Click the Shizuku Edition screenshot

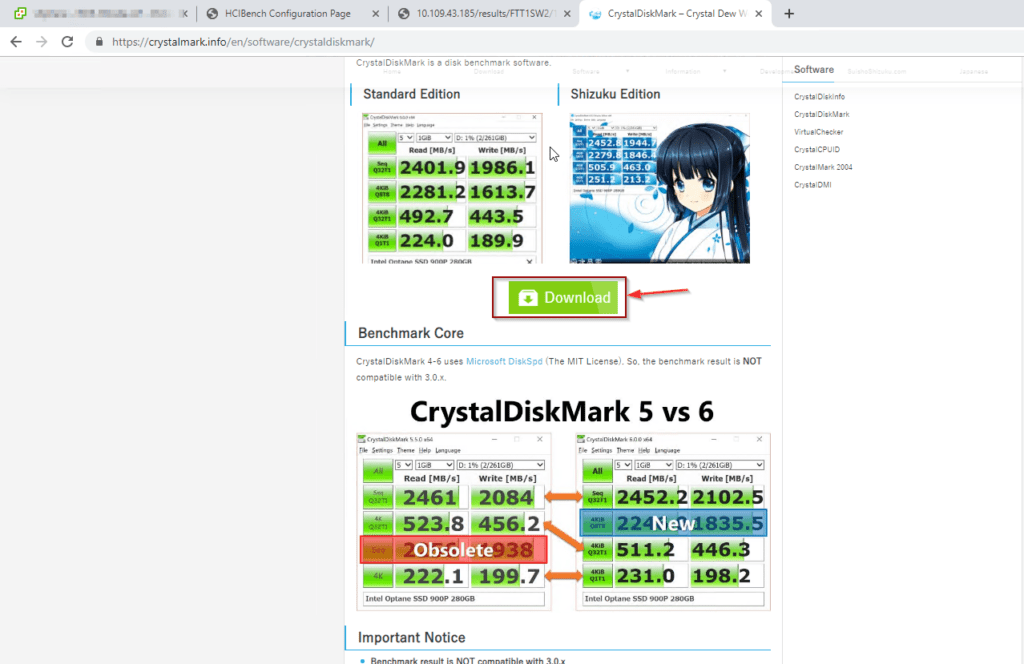click(659, 187)
